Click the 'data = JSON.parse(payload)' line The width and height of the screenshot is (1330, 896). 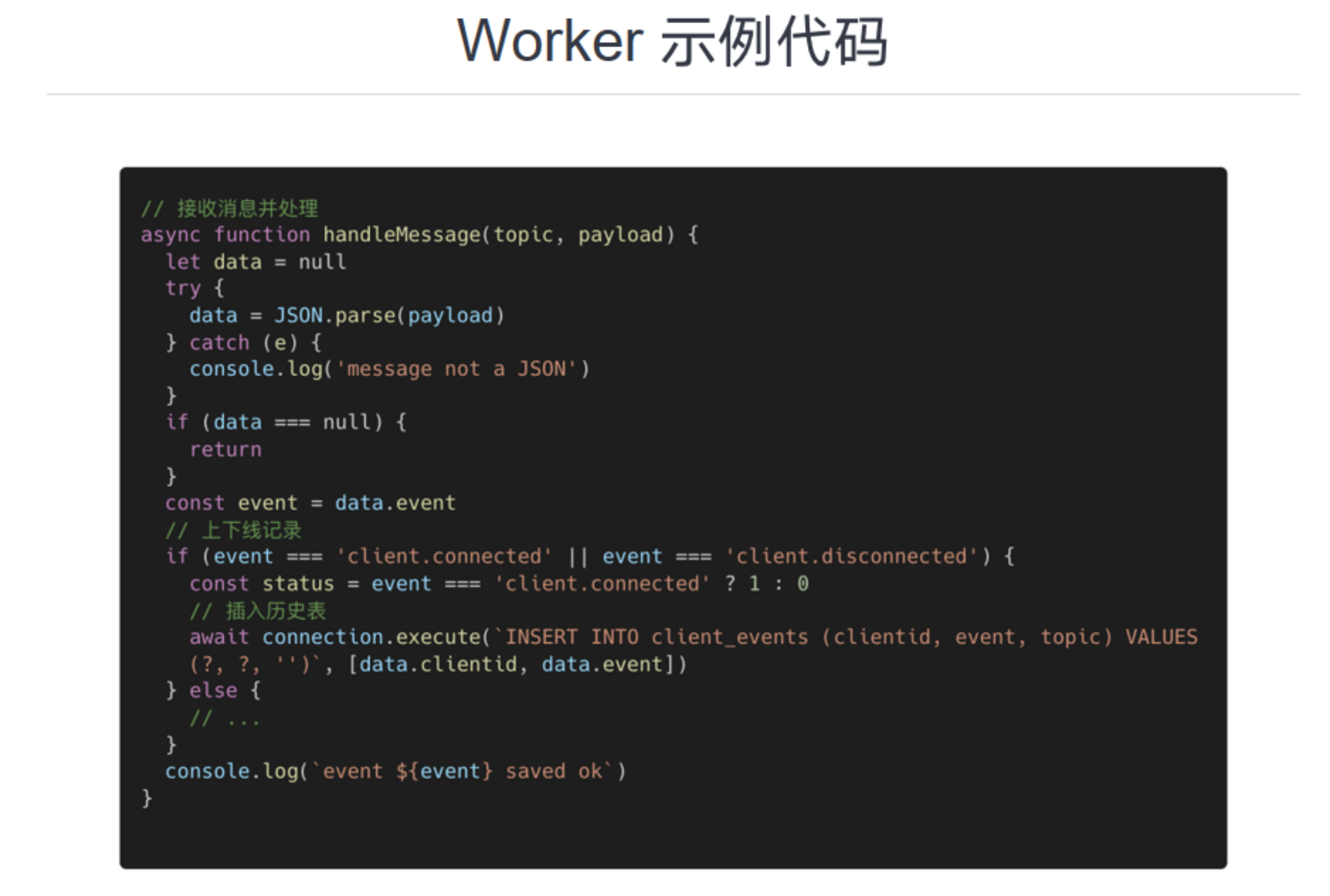click(347, 315)
